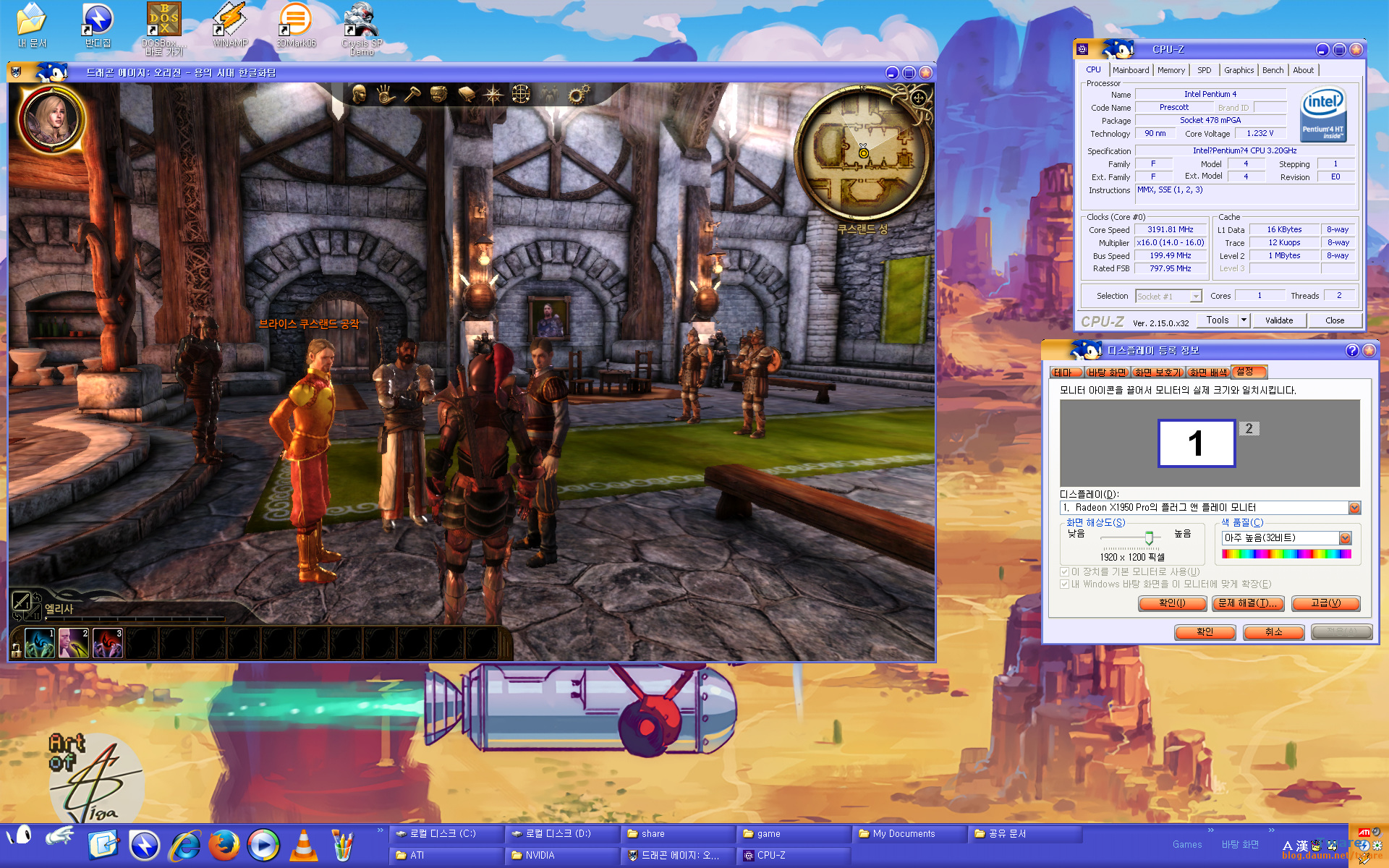The height and width of the screenshot is (868, 1389).
Task: Open the character record head icon
Action: point(359,94)
